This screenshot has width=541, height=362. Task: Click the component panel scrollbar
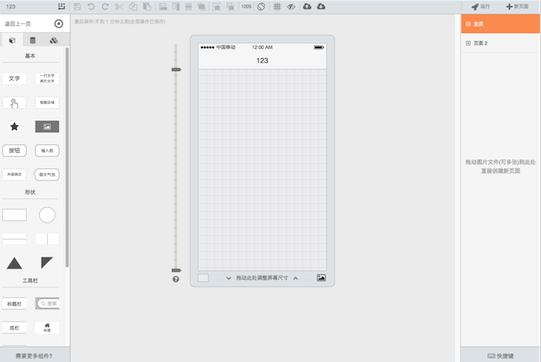(67, 157)
